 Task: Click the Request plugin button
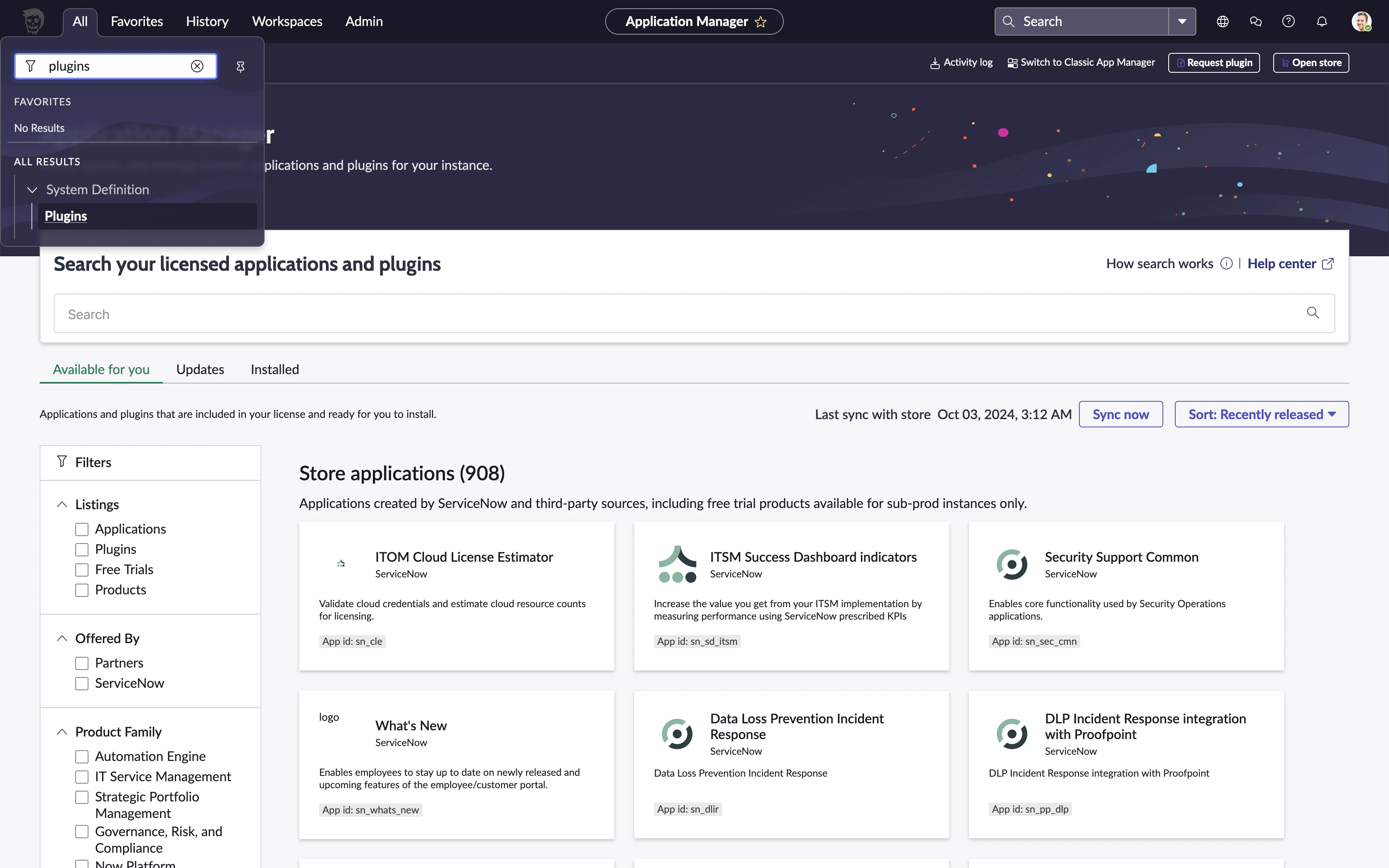click(x=1214, y=62)
